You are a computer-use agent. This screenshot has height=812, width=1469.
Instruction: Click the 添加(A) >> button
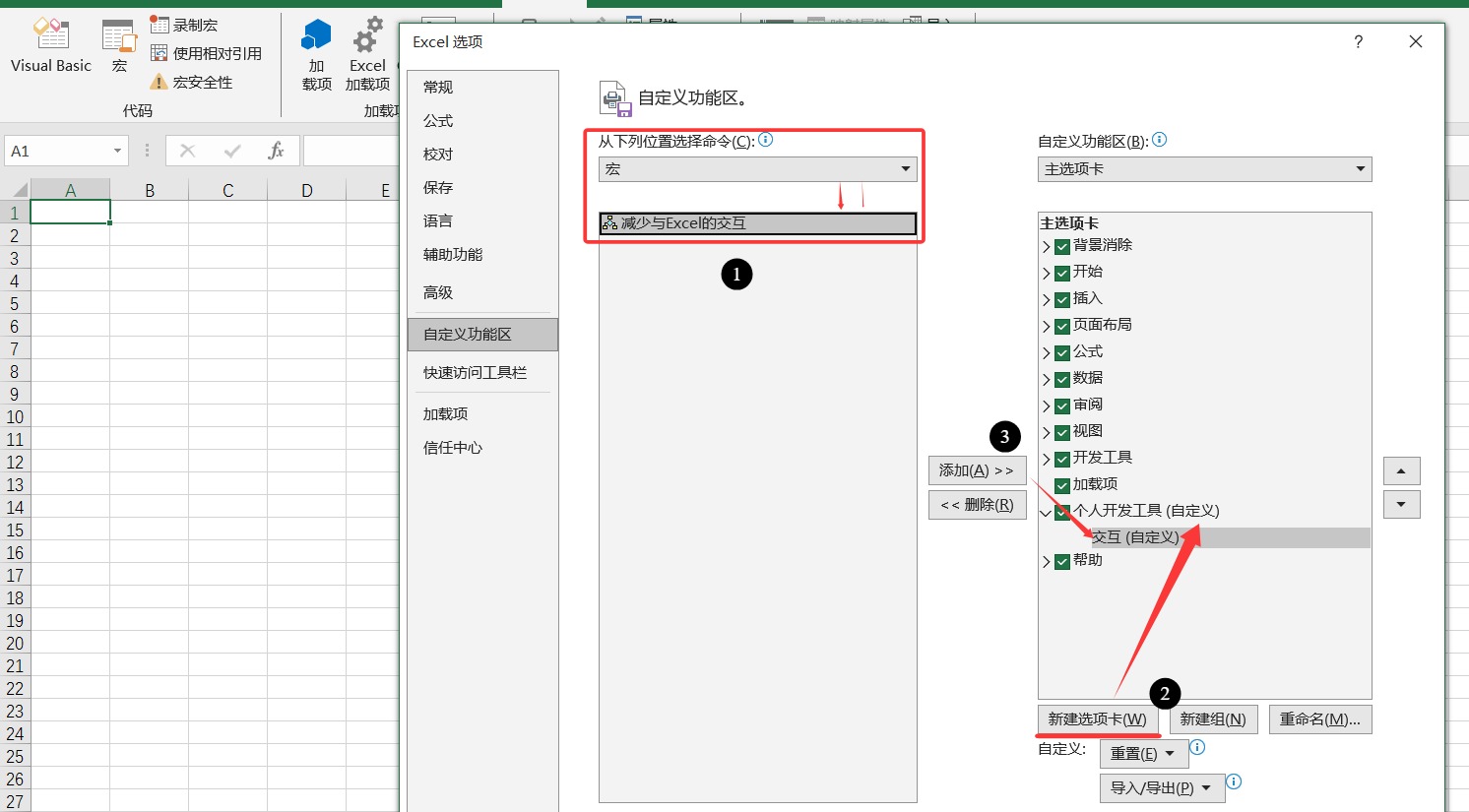(x=977, y=470)
